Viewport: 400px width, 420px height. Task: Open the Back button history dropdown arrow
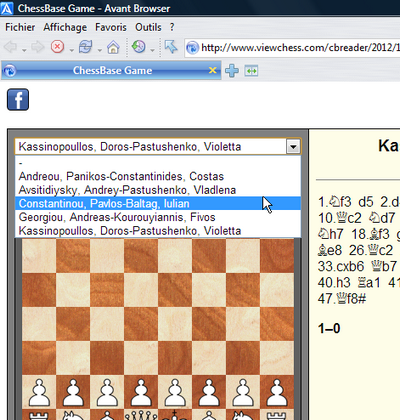coord(24,50)
